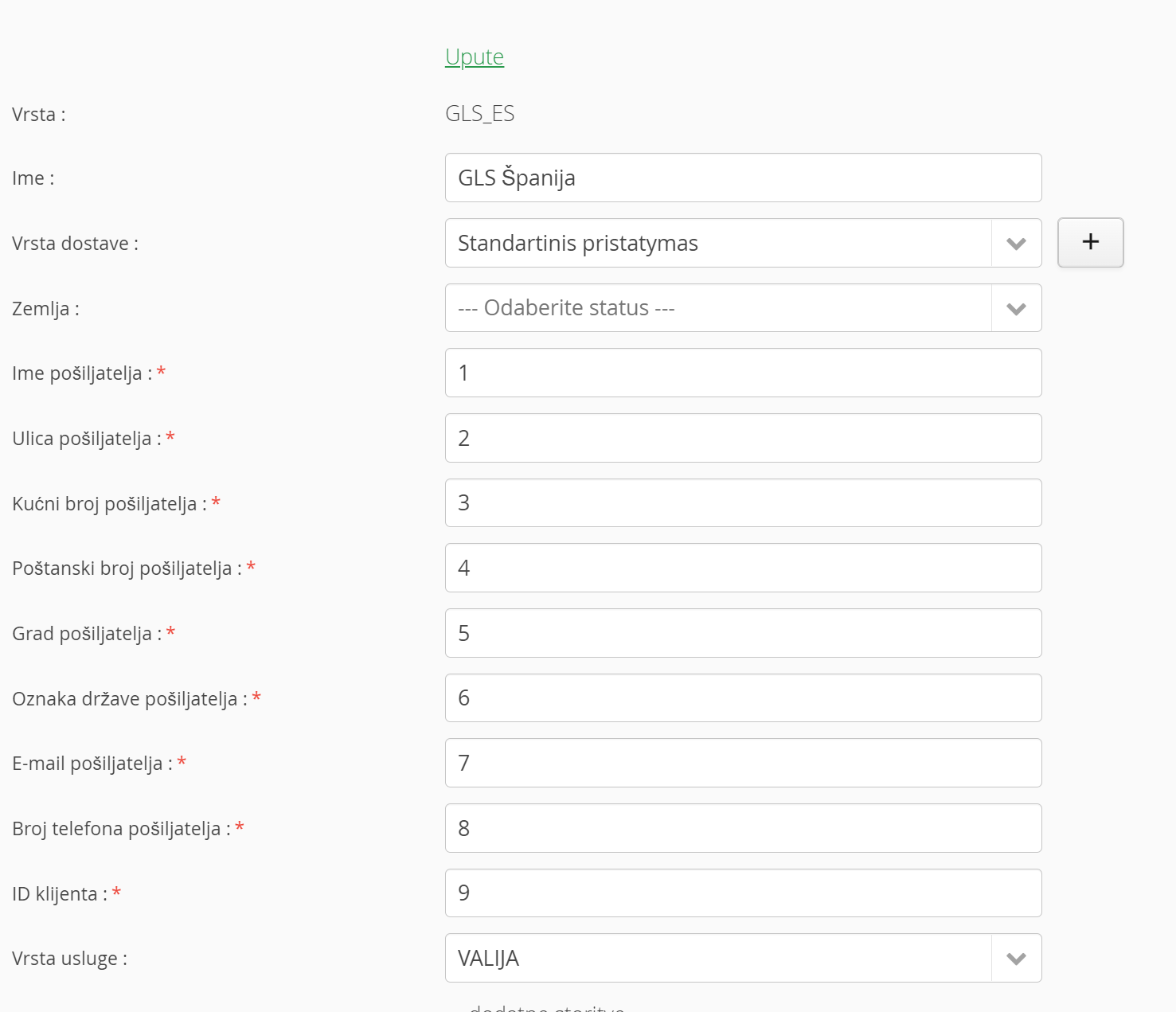Image resolution: width=1176 pixels, height=1012 pixels.
Task: Select the Kućni broj pošiljatelja field
Action: click(743, 502)
